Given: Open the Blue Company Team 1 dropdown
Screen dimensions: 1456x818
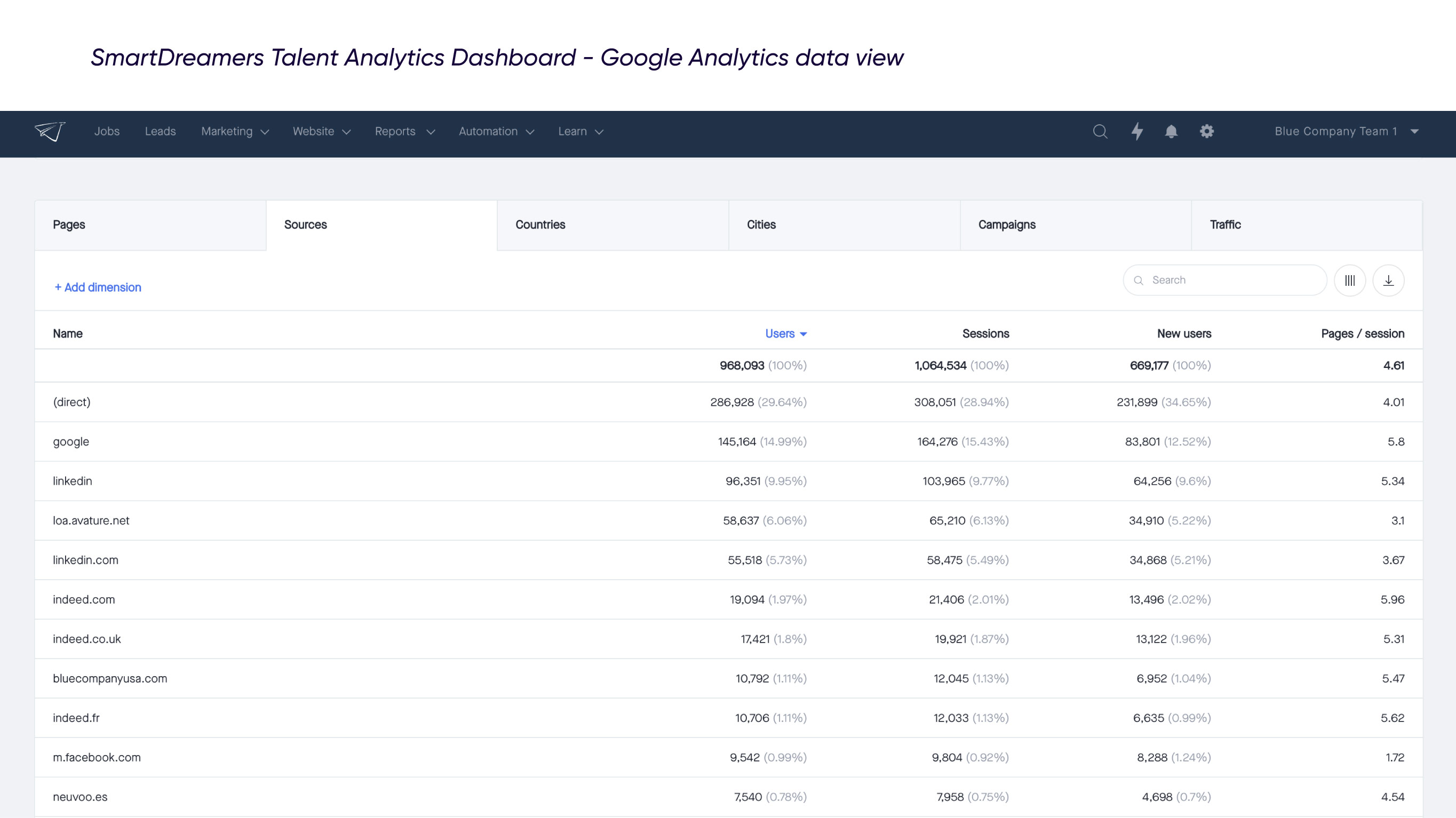Looking at the screenshot, I should [x=1346, y=132].
